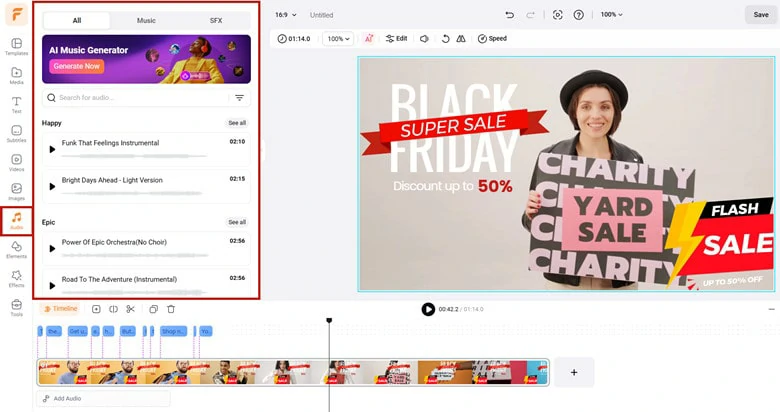The width and height of the screenshot is (780, 412).
Task: Switch to the SFX tab
Action: point(216,20)
